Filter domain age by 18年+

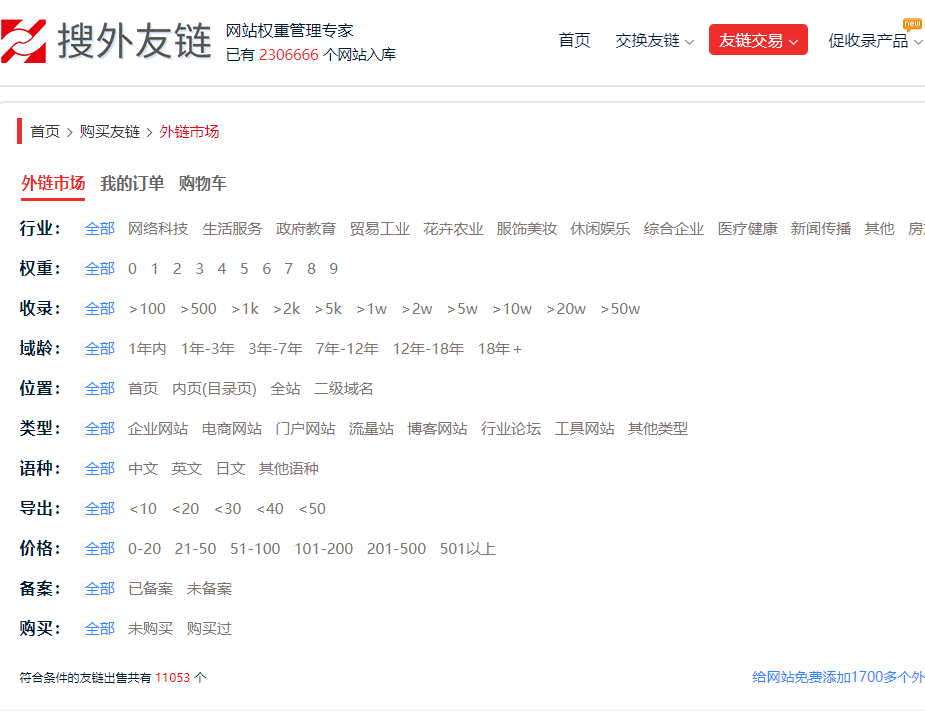point(500,349)
